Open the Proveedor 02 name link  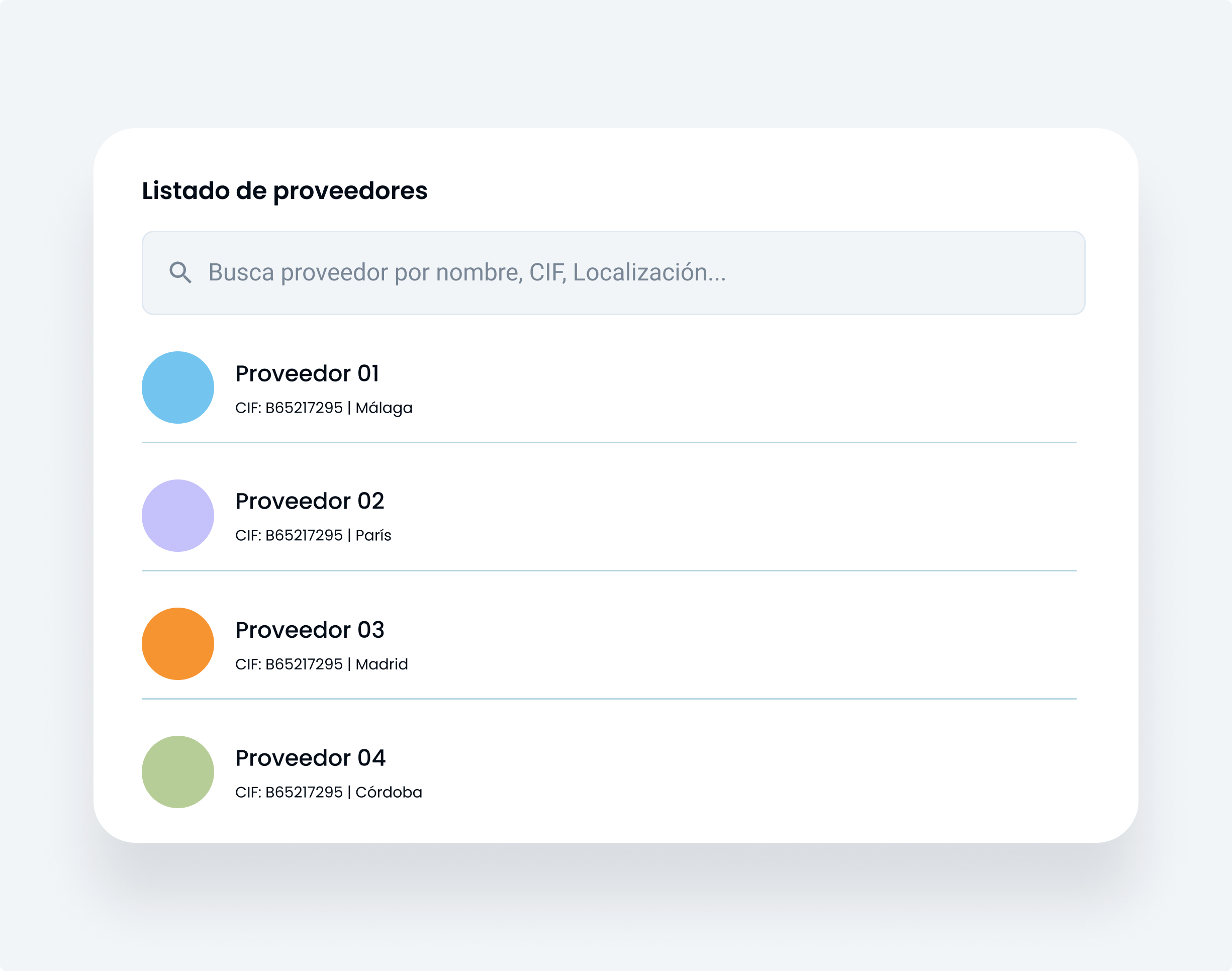[310, 502]
